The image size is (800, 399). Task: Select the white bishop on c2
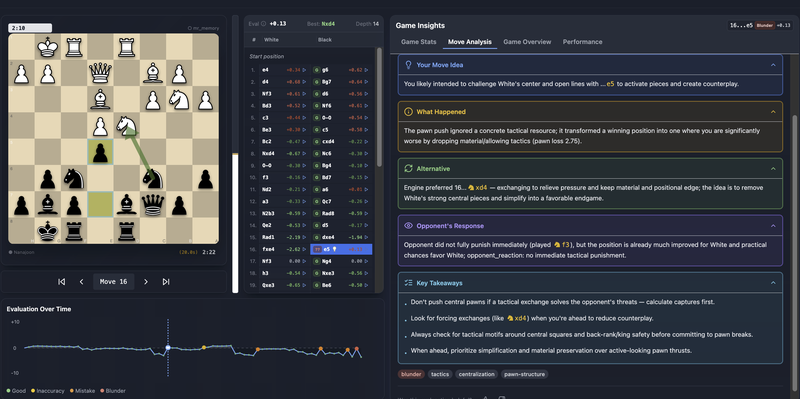153,72
